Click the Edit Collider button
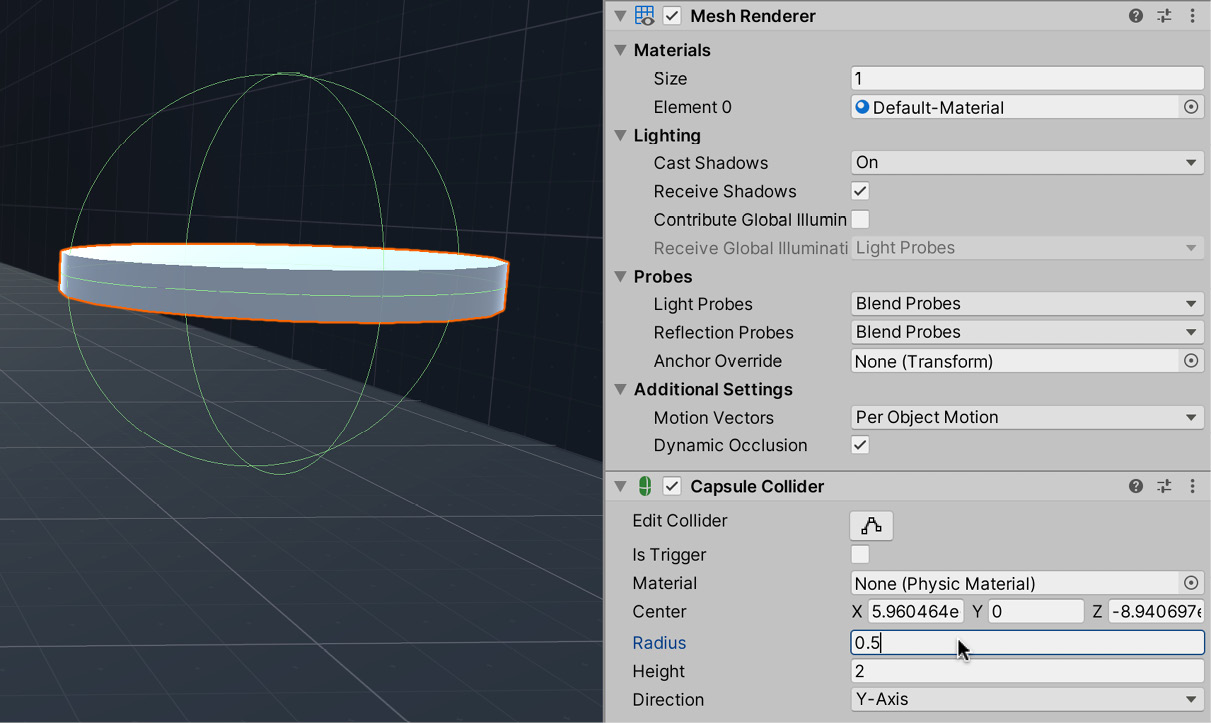 (x=871, y=526)
